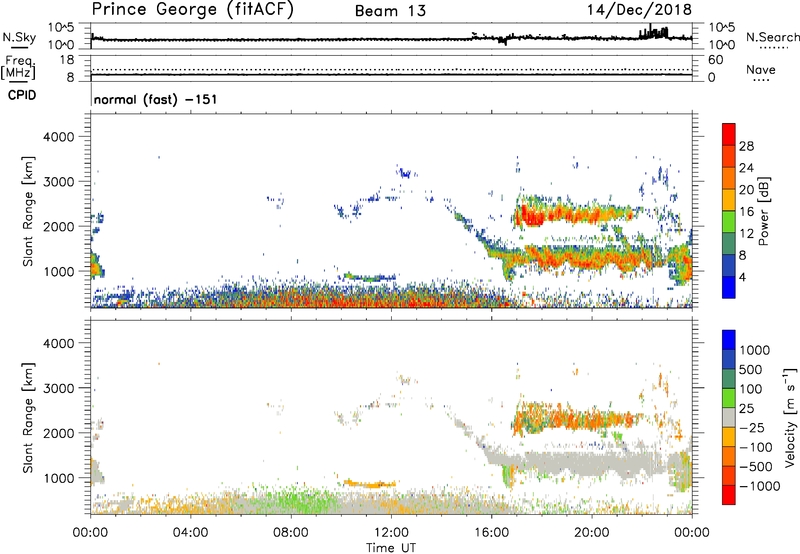Click the "Freq. [MHz]" axis label
Image resolution: width=800 pixels, height=554 pixels.
[x=18, y=68]
